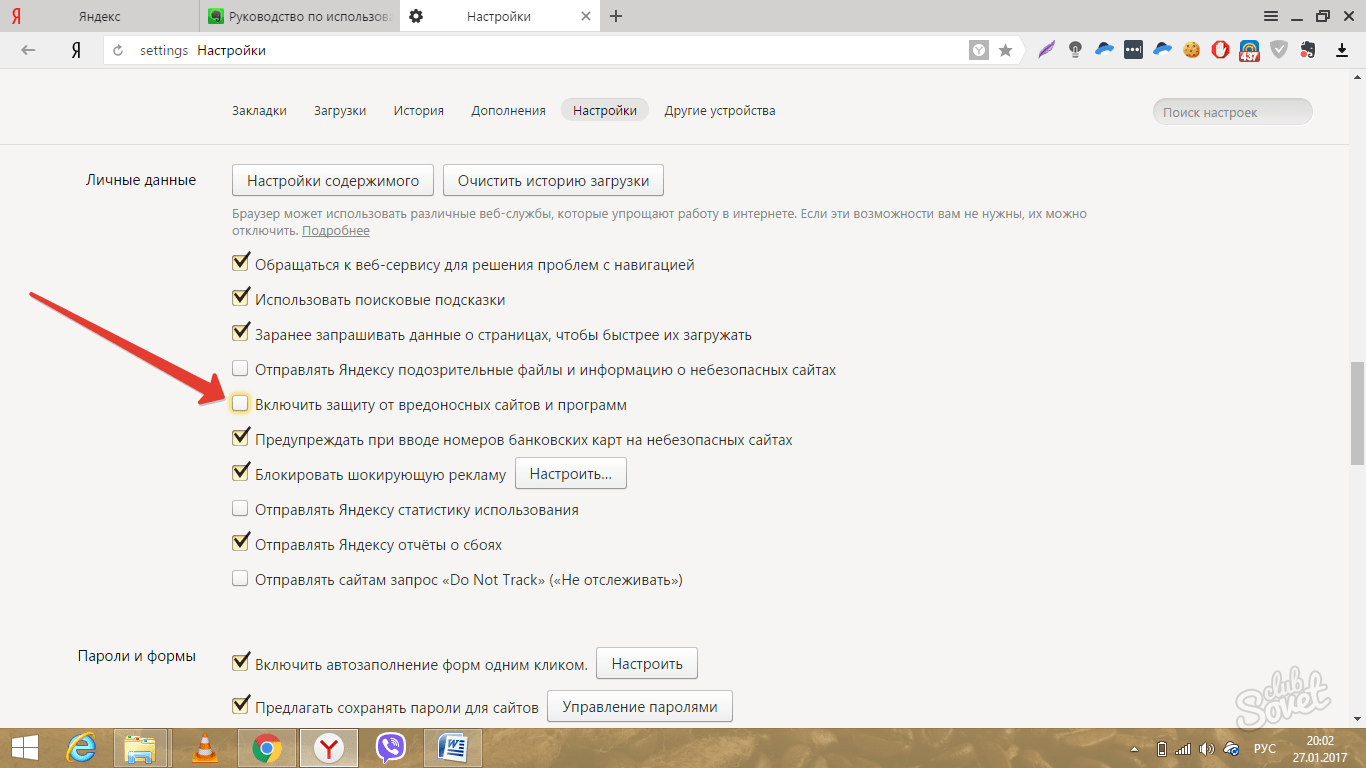Click the bookmark star in address bar
The width and height of the screenshot is (1366, 768).
click(1006, 50)
